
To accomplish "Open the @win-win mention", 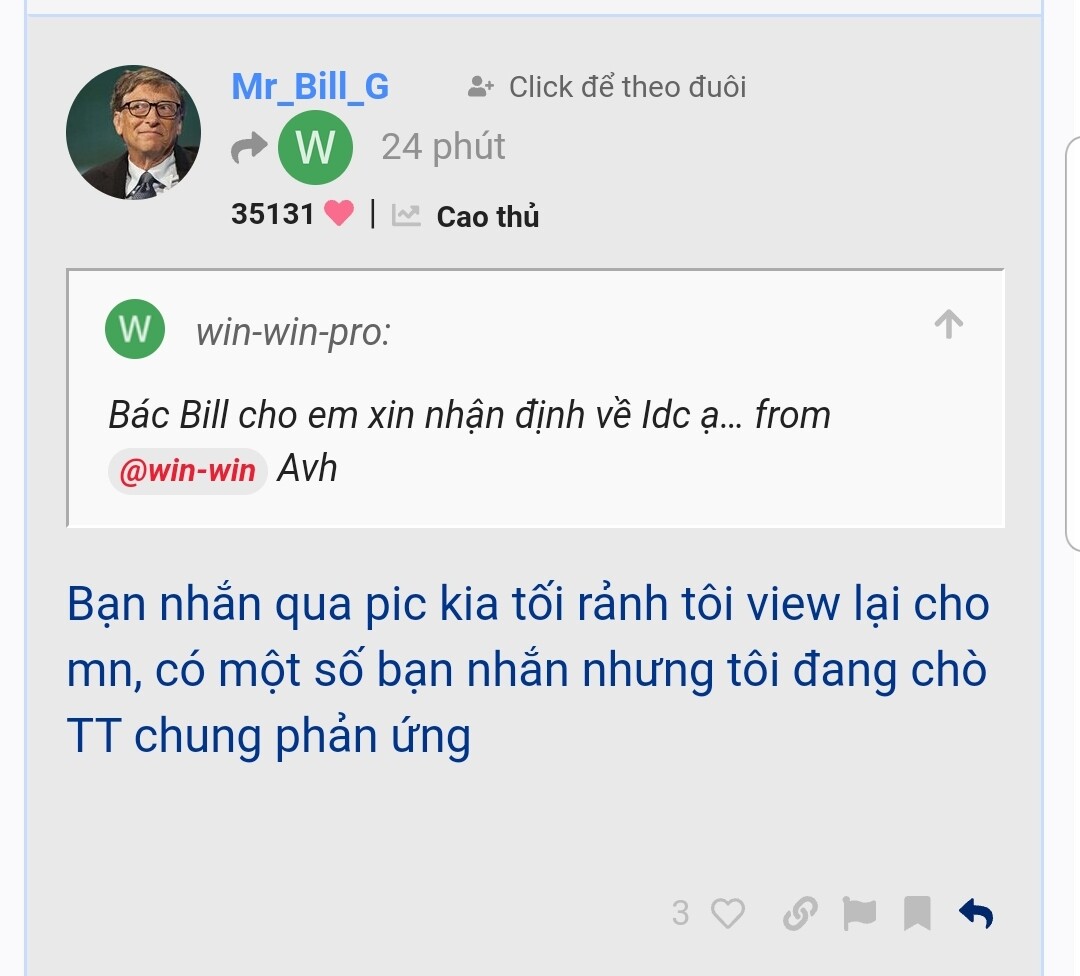I will pos(187,471).
